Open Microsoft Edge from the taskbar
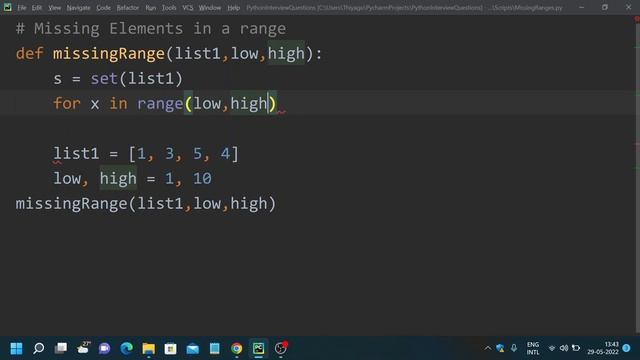The width and height of the screenshot is (640, 360). pyautogui.click(x=127, y=348)
